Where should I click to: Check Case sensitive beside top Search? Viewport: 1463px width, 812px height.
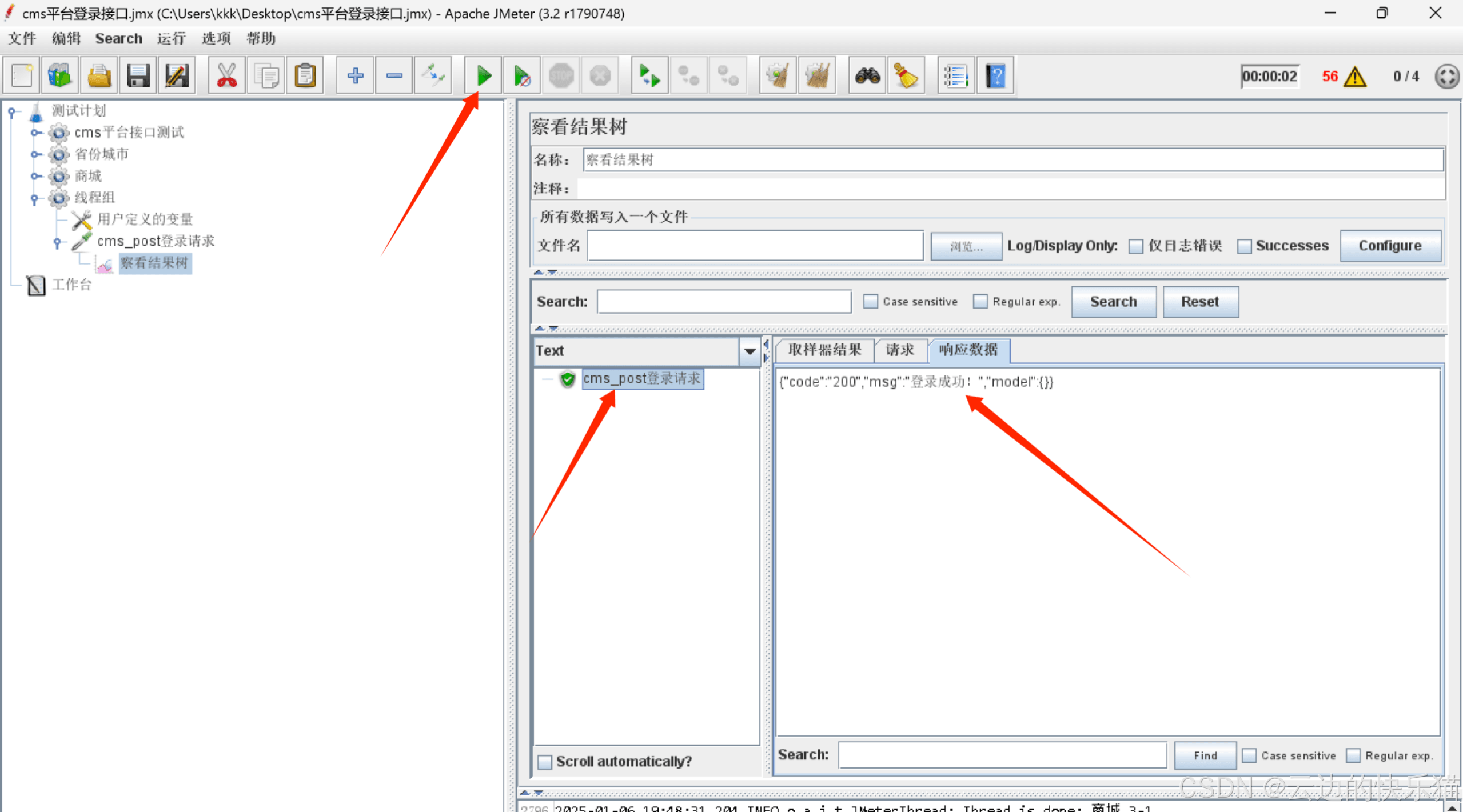(x=870, y=302)
